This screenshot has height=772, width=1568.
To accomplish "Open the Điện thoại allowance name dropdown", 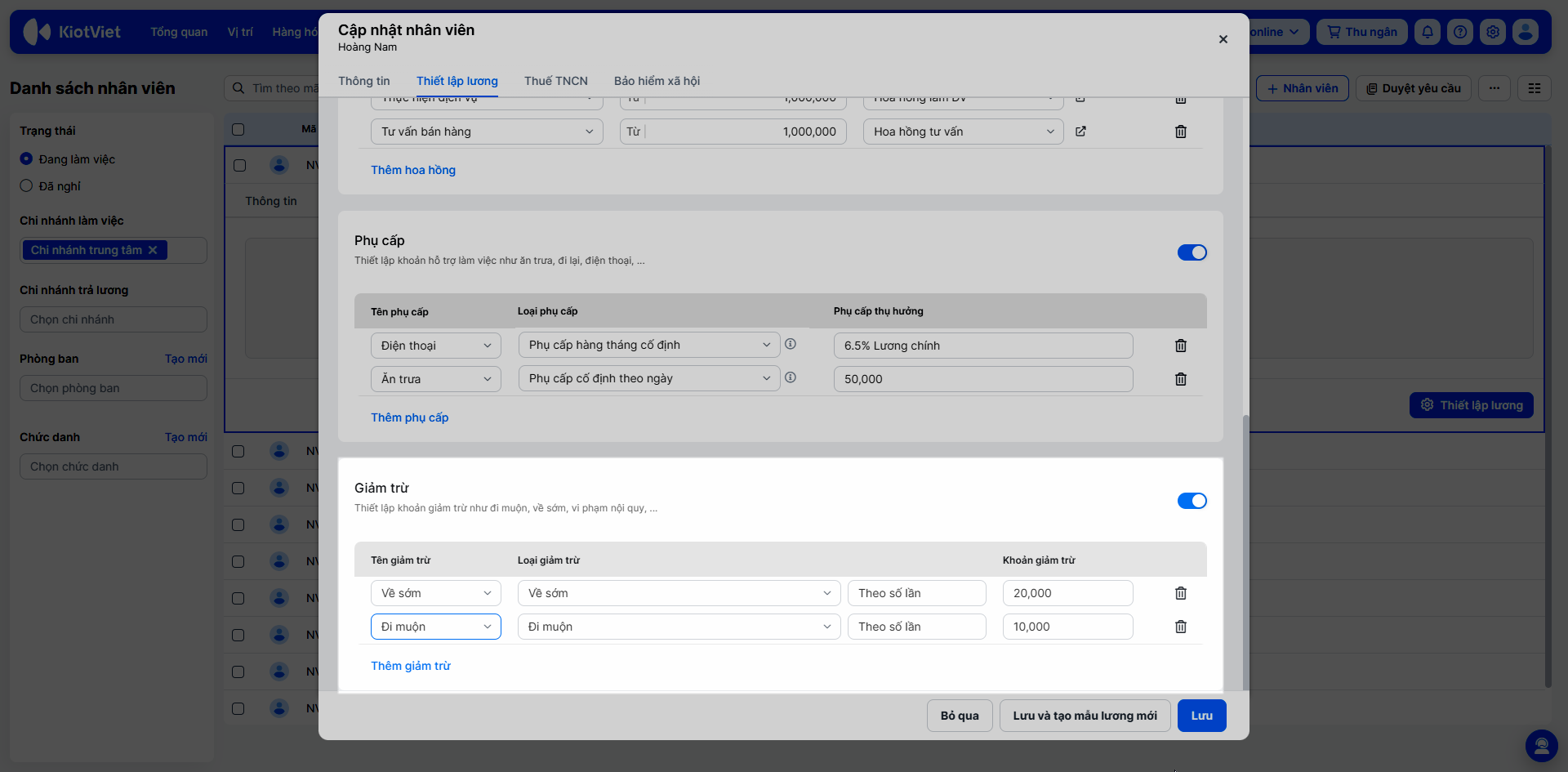I will (x=436, y=346).
